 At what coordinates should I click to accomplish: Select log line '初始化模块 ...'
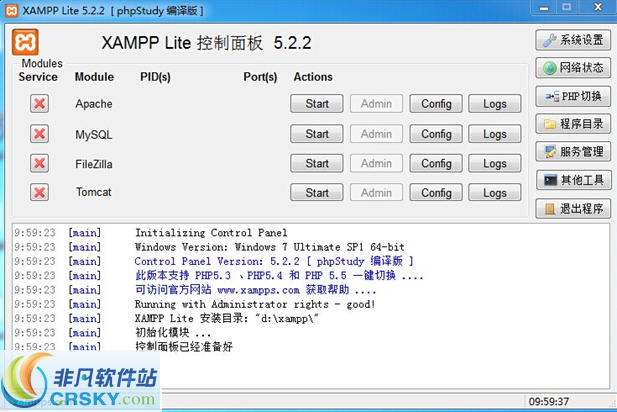[173, 333]
